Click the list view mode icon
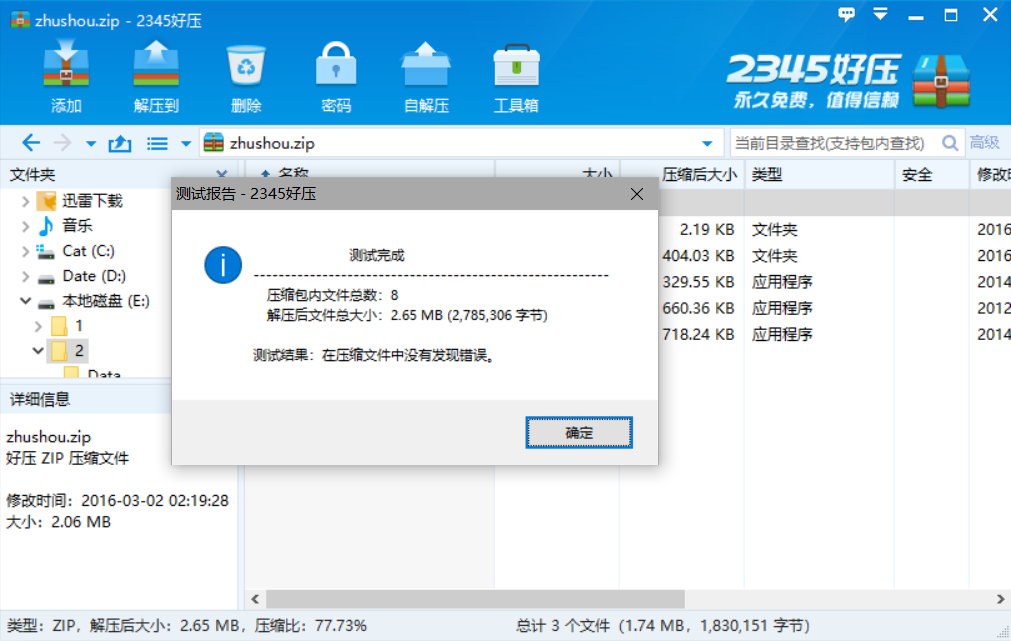The image size is (1011, 641). pos(157,143)
